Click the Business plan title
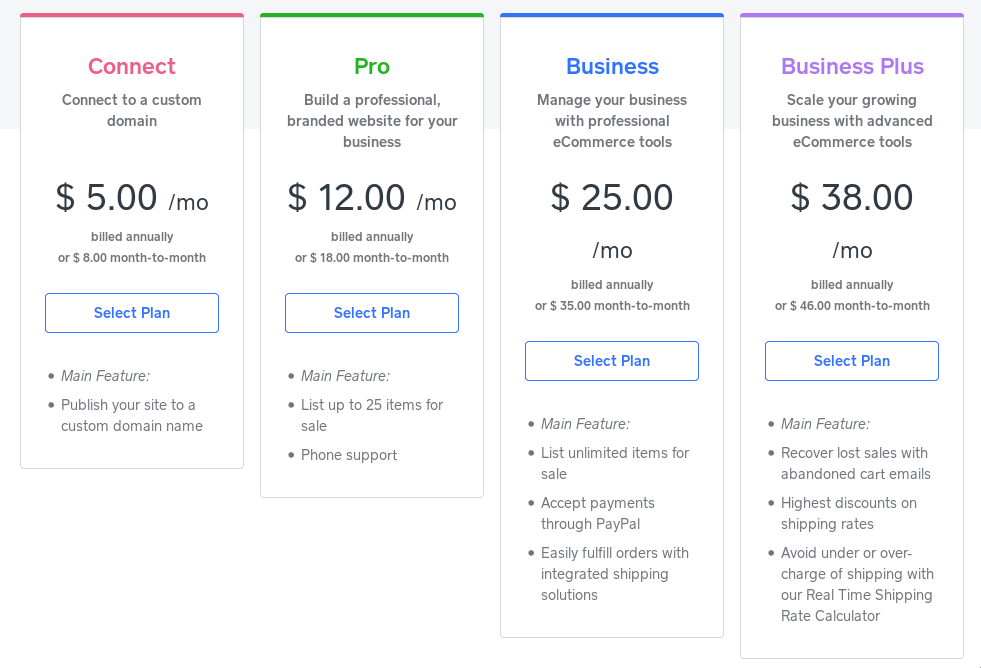Screen dimensions: 981x668 [x=612, y=66]
